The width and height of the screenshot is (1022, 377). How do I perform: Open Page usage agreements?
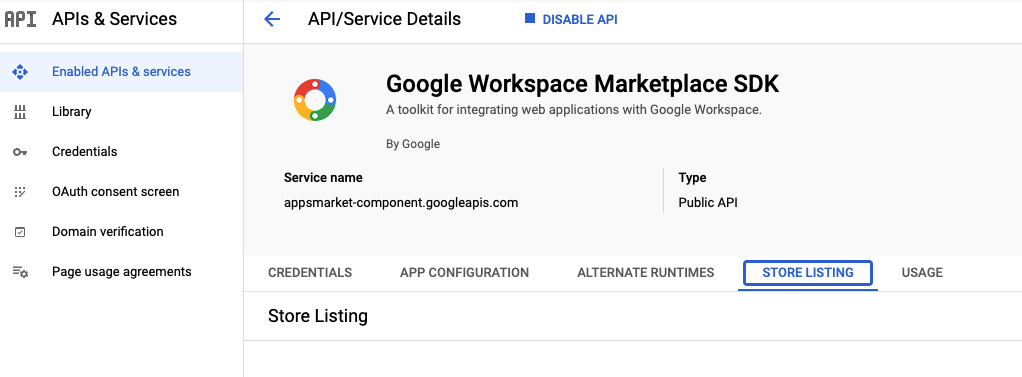point(121,271)
